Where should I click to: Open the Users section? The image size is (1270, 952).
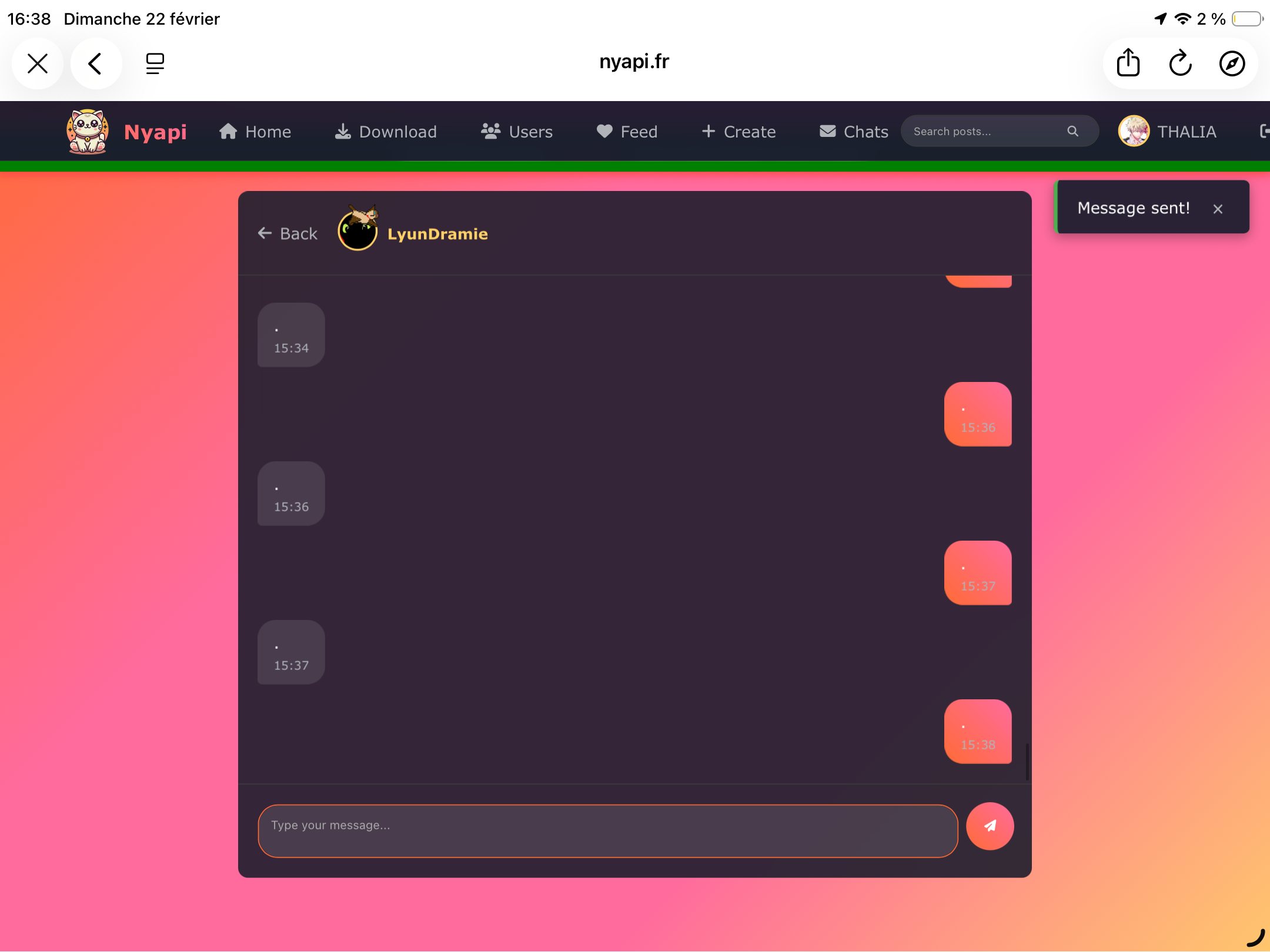(517, 131)
